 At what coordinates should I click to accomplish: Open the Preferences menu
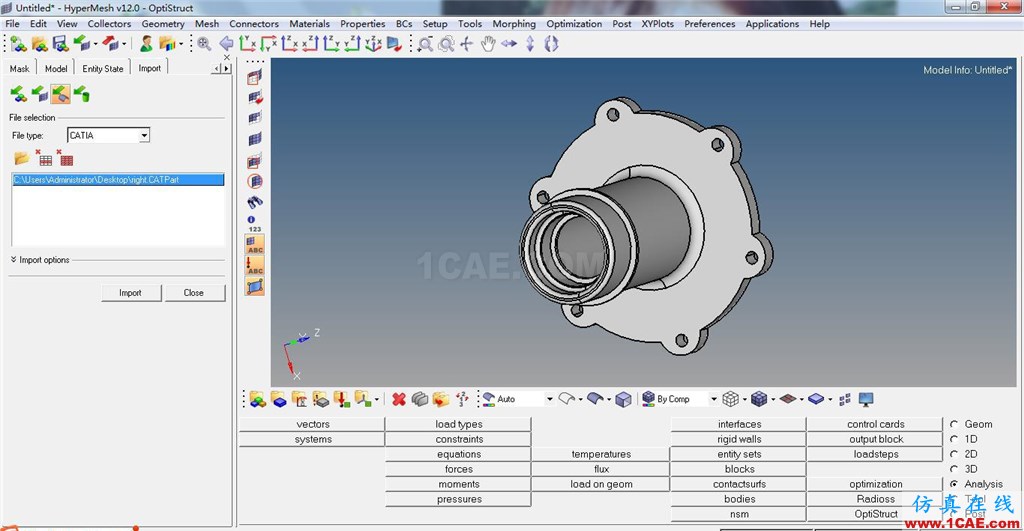(x=709, y=24)
